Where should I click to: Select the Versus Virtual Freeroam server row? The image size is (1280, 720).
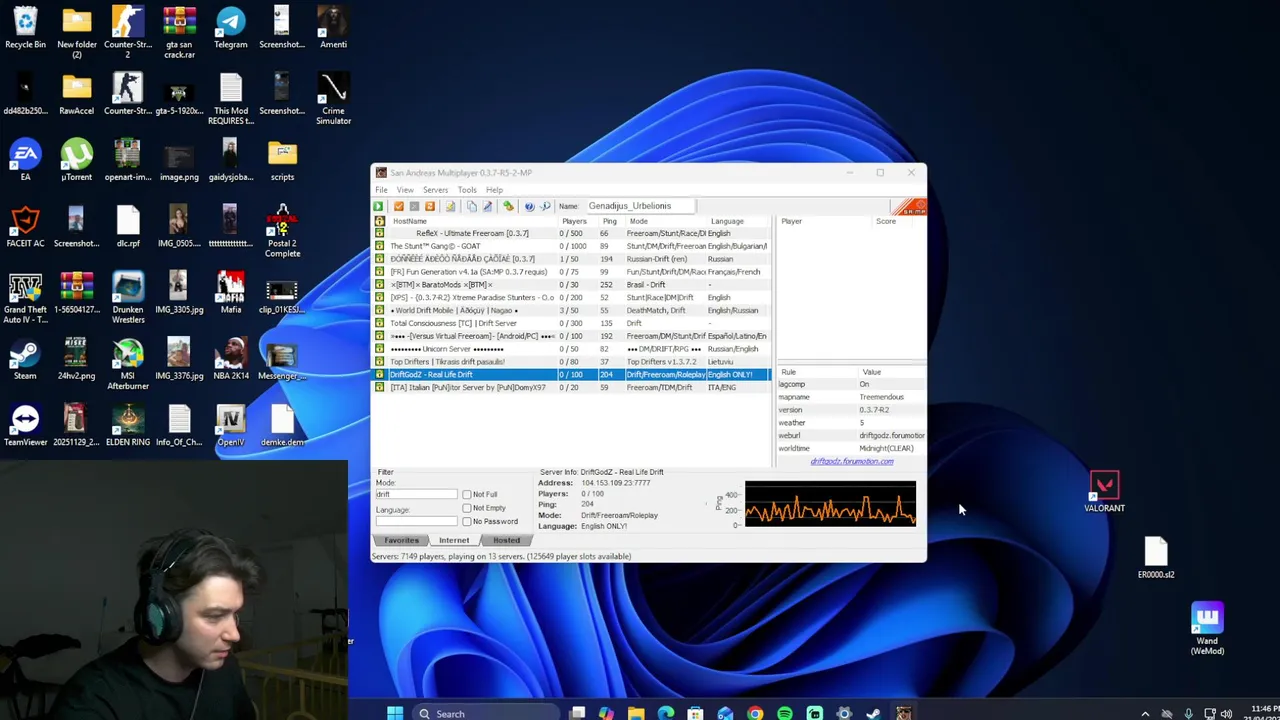tap(571, 336)
